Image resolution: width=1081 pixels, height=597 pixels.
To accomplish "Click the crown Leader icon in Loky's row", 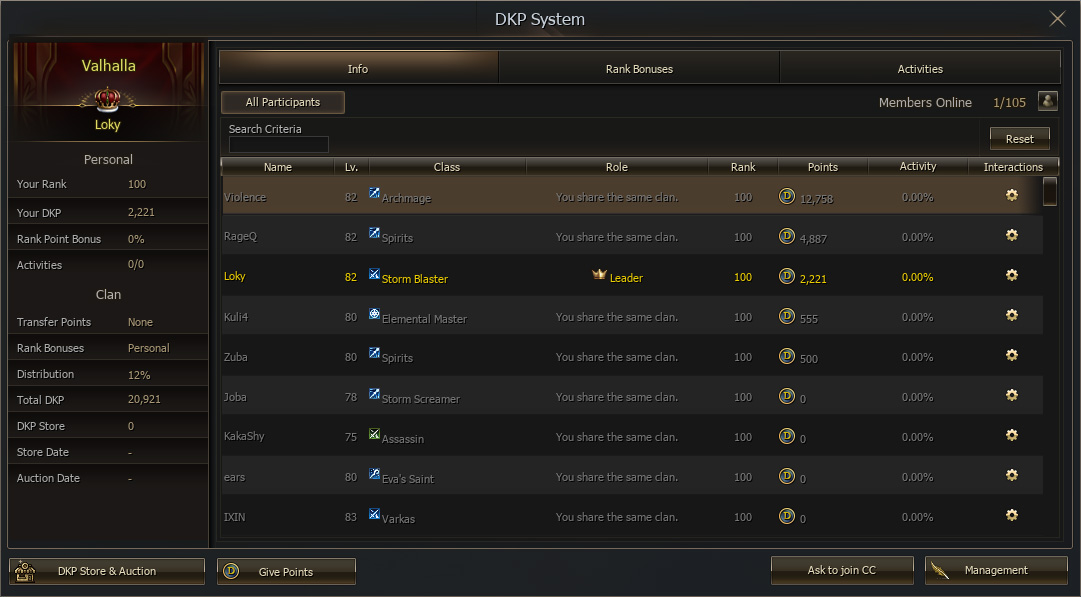I will (599, 275).
